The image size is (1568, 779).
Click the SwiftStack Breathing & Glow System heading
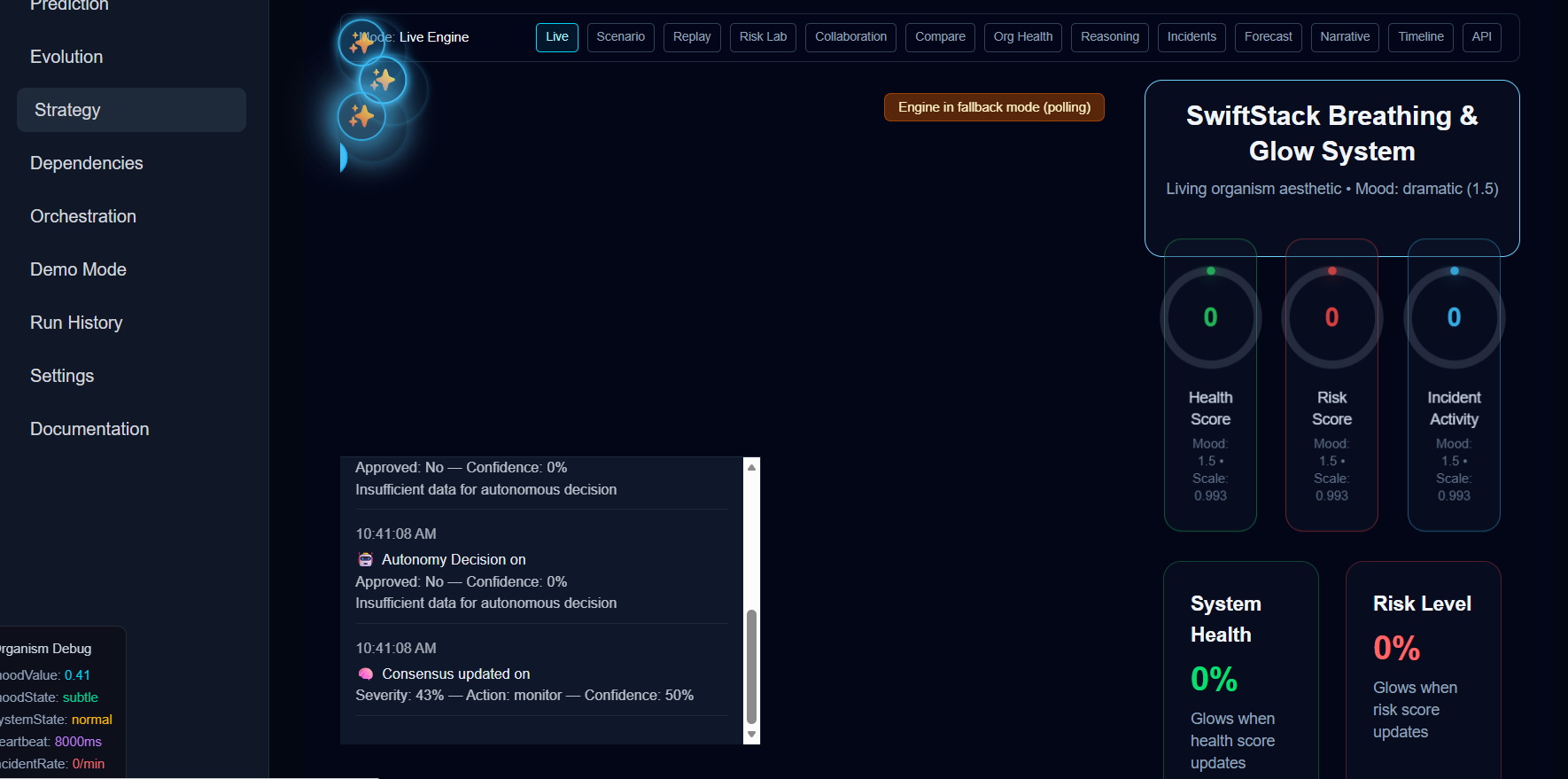click(1331, 134)
